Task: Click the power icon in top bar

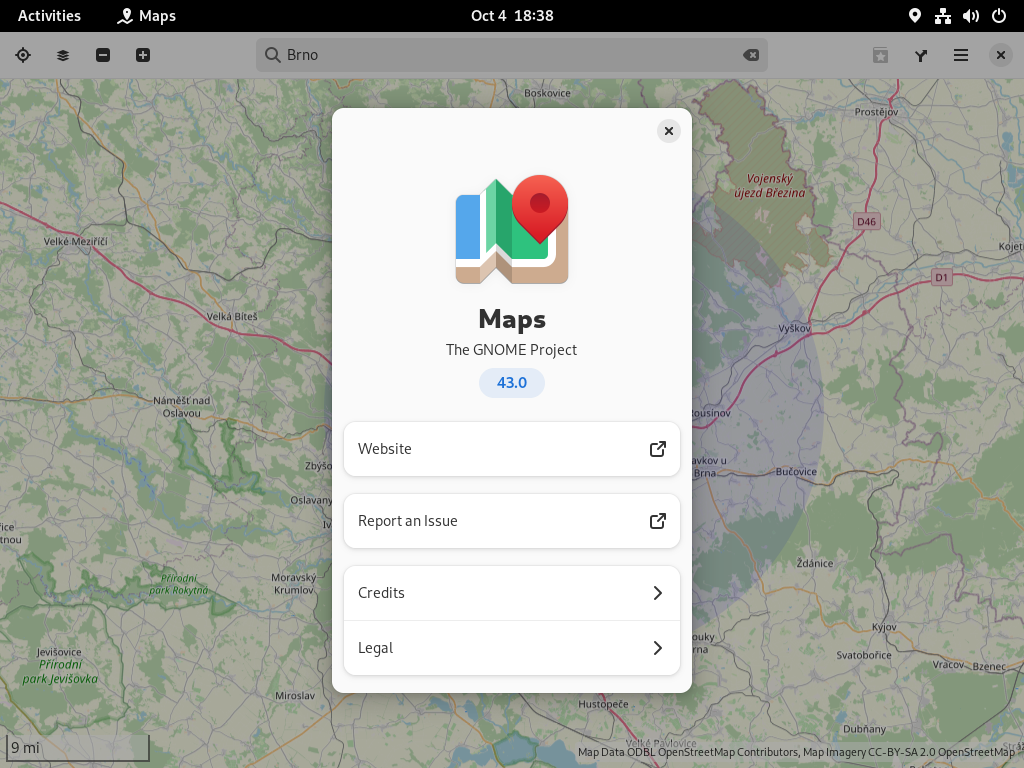Action: pyautogui.click(x=999, y=16)
